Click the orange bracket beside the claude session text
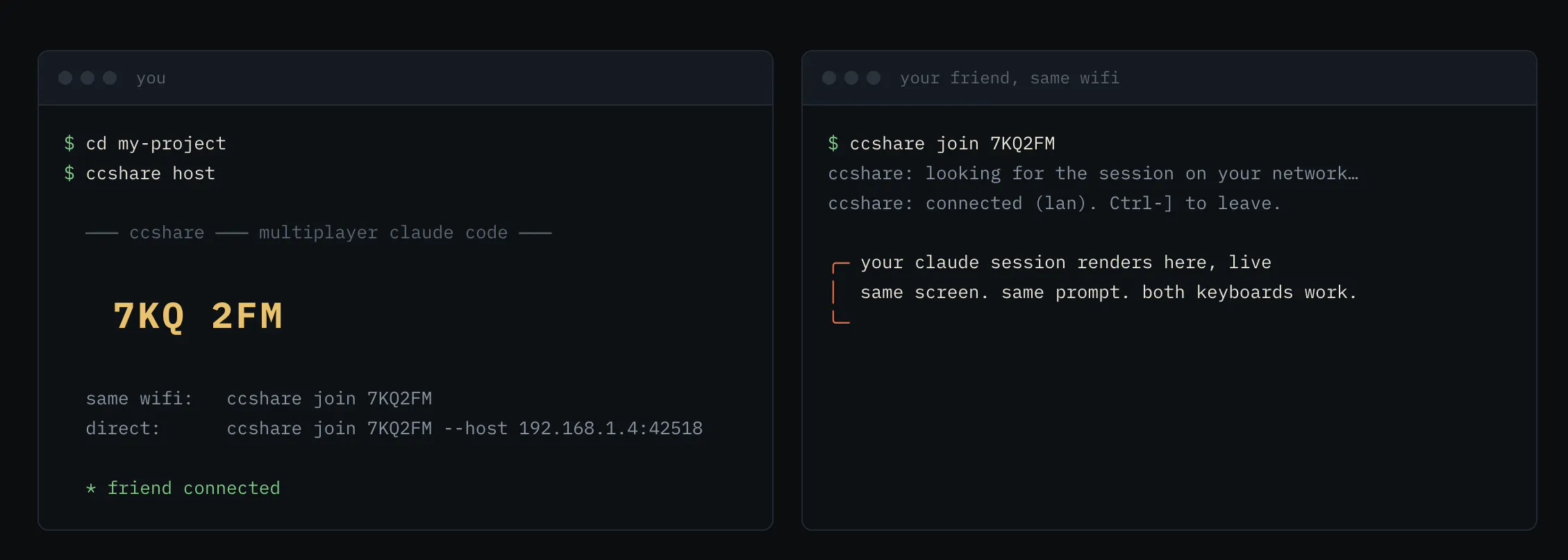The height and width of the screenshot is (560, 1568). 840,293
